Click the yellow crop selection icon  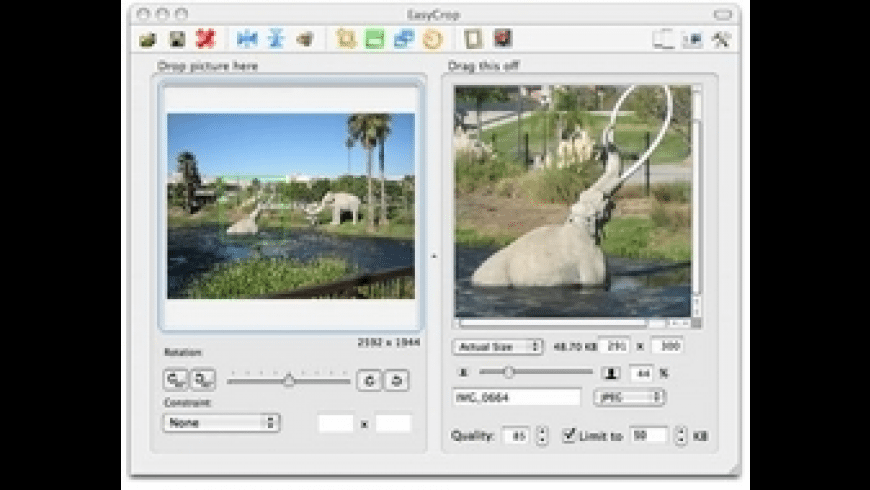[347, 39]
